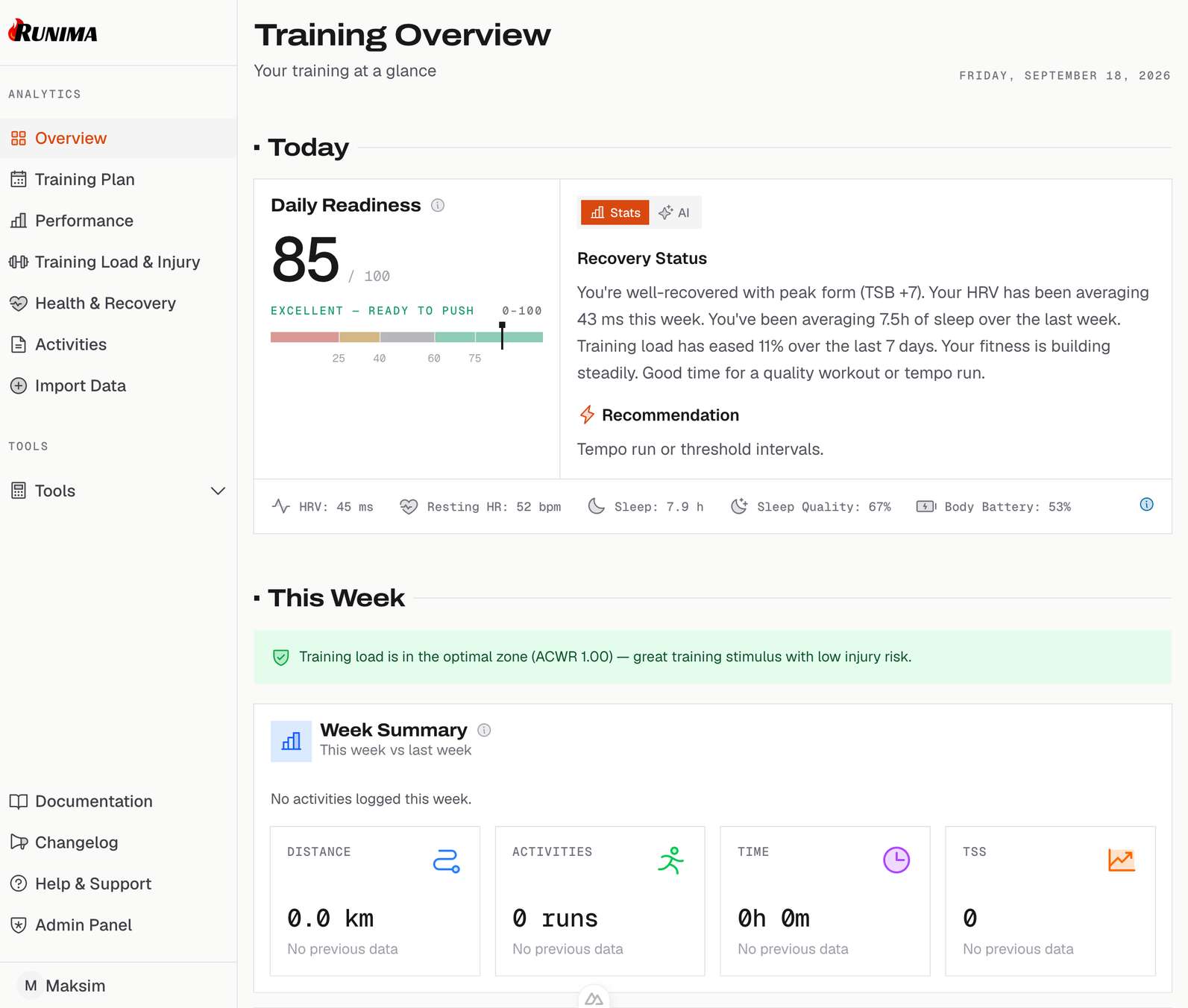Click the info icon beside Daily Readiness
The width and height of the screenshot is (1188, 1008).
pos(438,205)
